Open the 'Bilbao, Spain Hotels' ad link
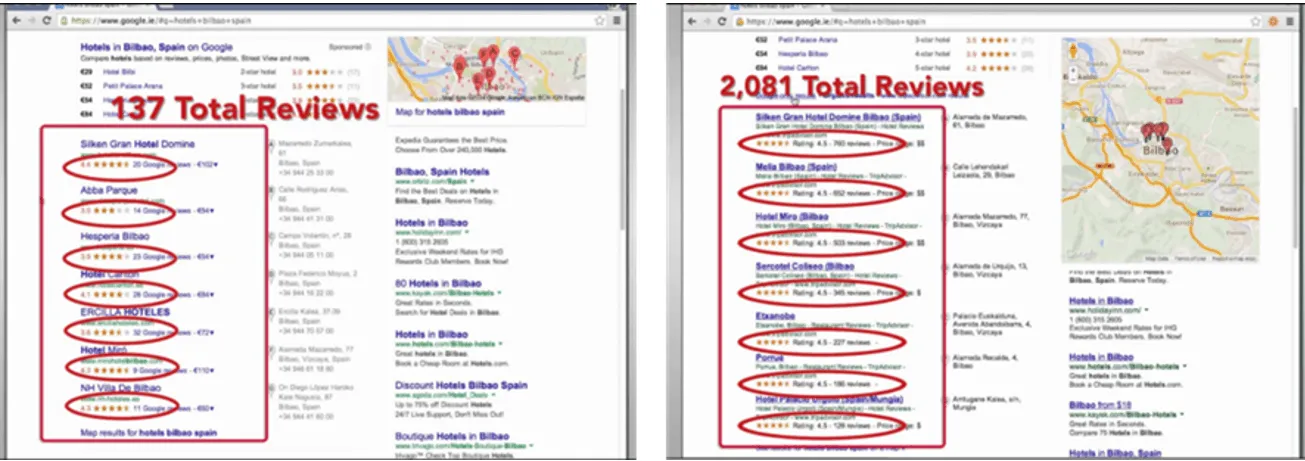The height and width of the screenshot is (461, 1305). click(x=442, y=171)
